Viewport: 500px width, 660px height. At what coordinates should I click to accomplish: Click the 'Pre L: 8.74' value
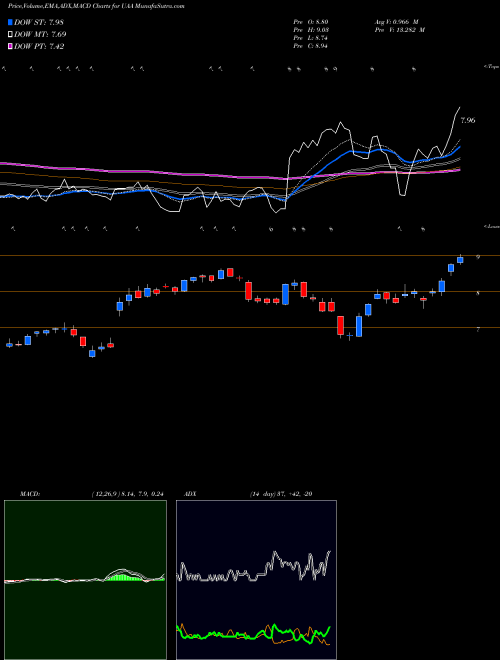click(311, 38)
